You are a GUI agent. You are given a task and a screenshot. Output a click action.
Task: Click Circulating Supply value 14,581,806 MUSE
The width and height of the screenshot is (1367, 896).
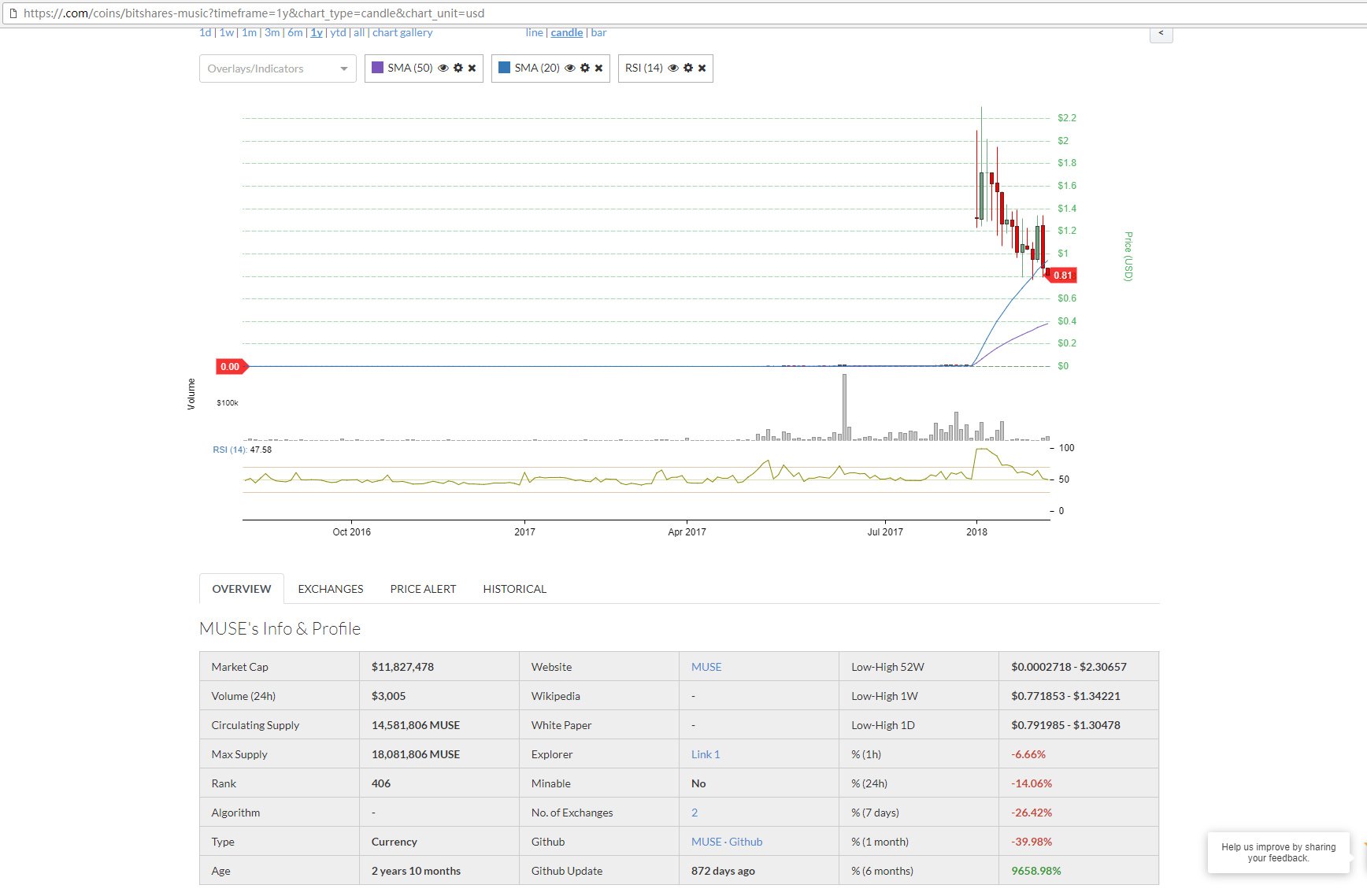pos(416,725)
